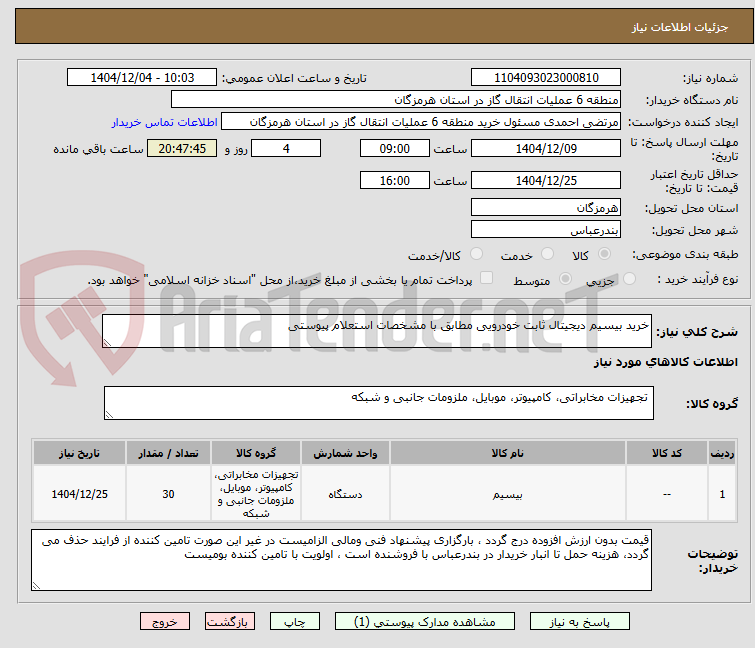The width and height of the screenshot is (755, 648).
Task: Click the row number 1 cell
Action: (722, 494)
